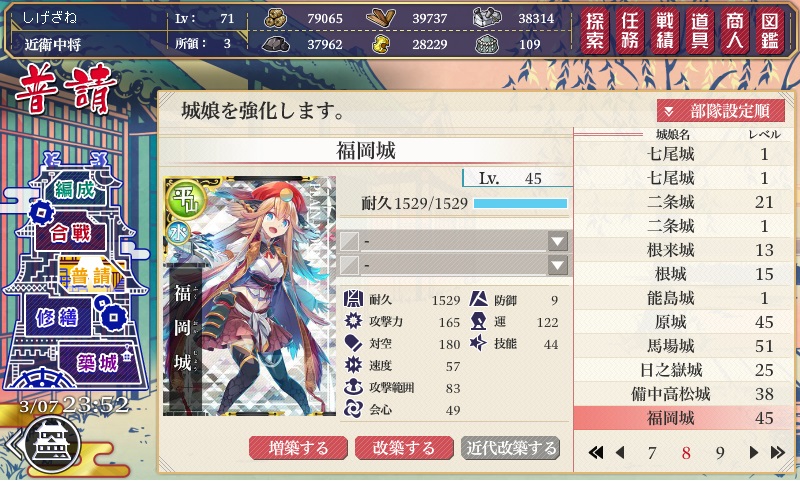Select 合戦 battle on the castle menu
800x481 pixels.
[x=70, y=234]
